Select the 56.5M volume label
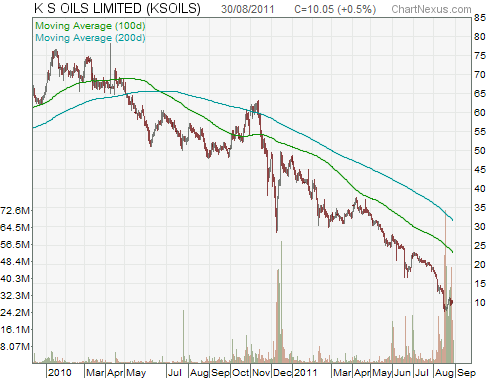The height and width of the screenshot is (378, 498). click(x=15, y=245)
